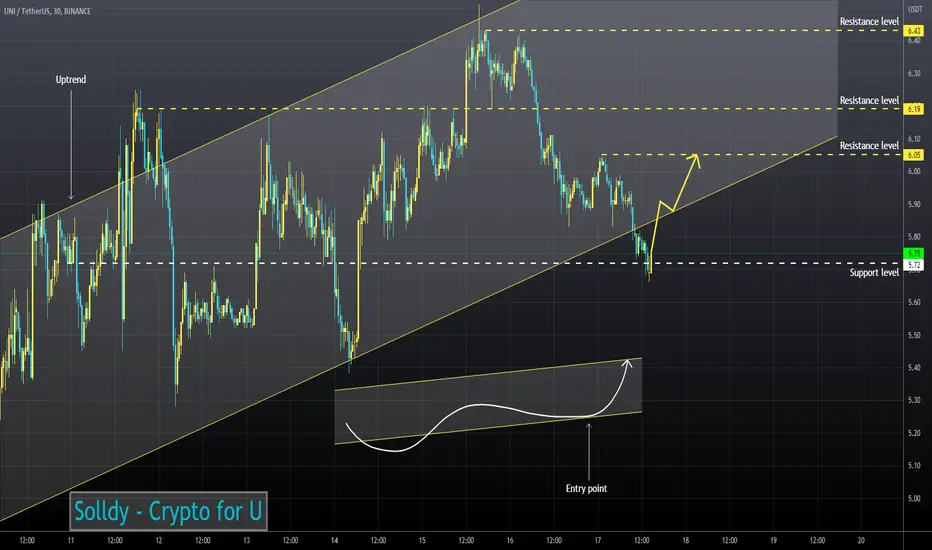Click date 15 on the time axis
This screenshot has height=550, width=932.
point(422,540)
